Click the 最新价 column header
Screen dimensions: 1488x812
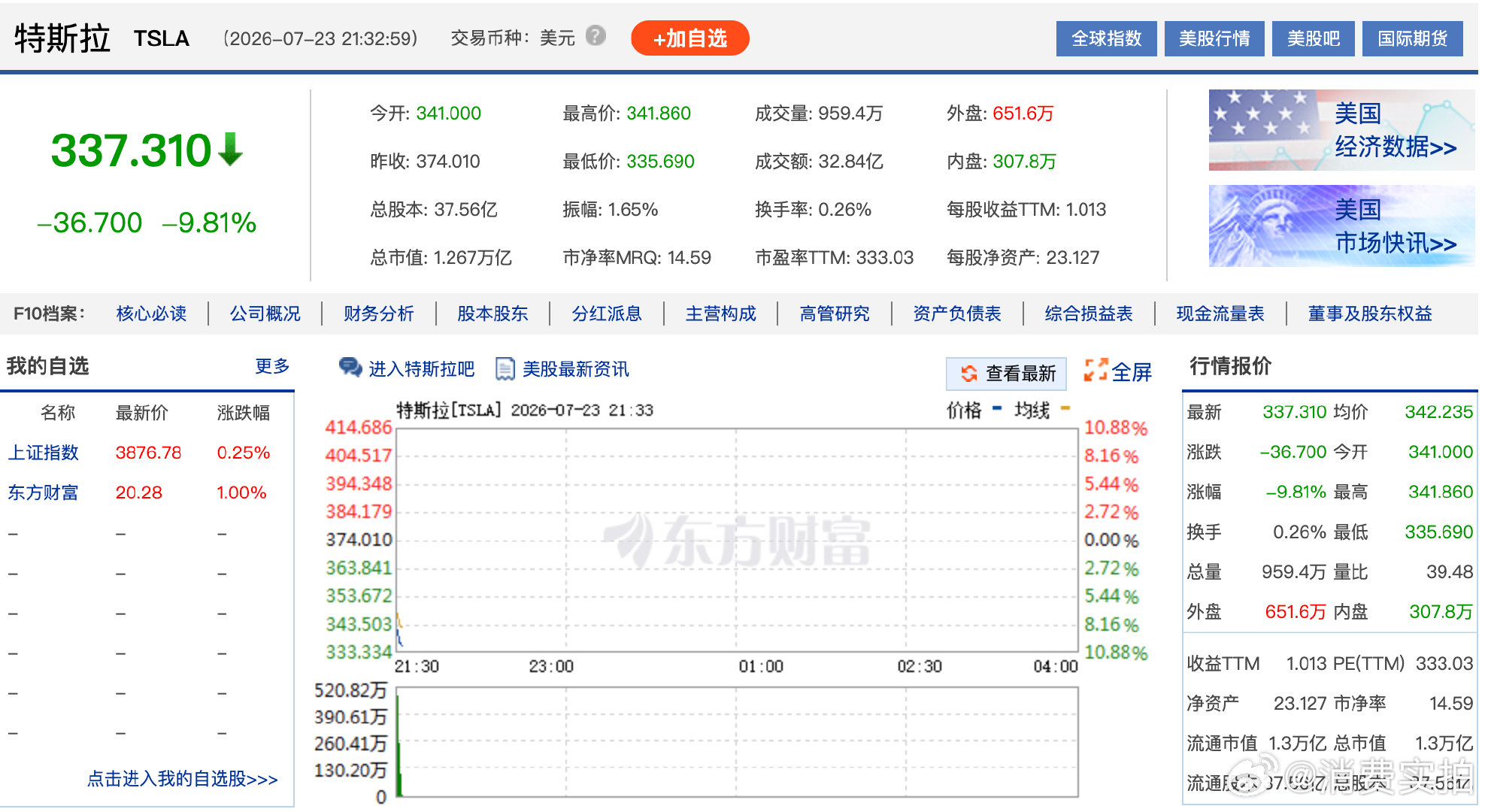(141, 413)
